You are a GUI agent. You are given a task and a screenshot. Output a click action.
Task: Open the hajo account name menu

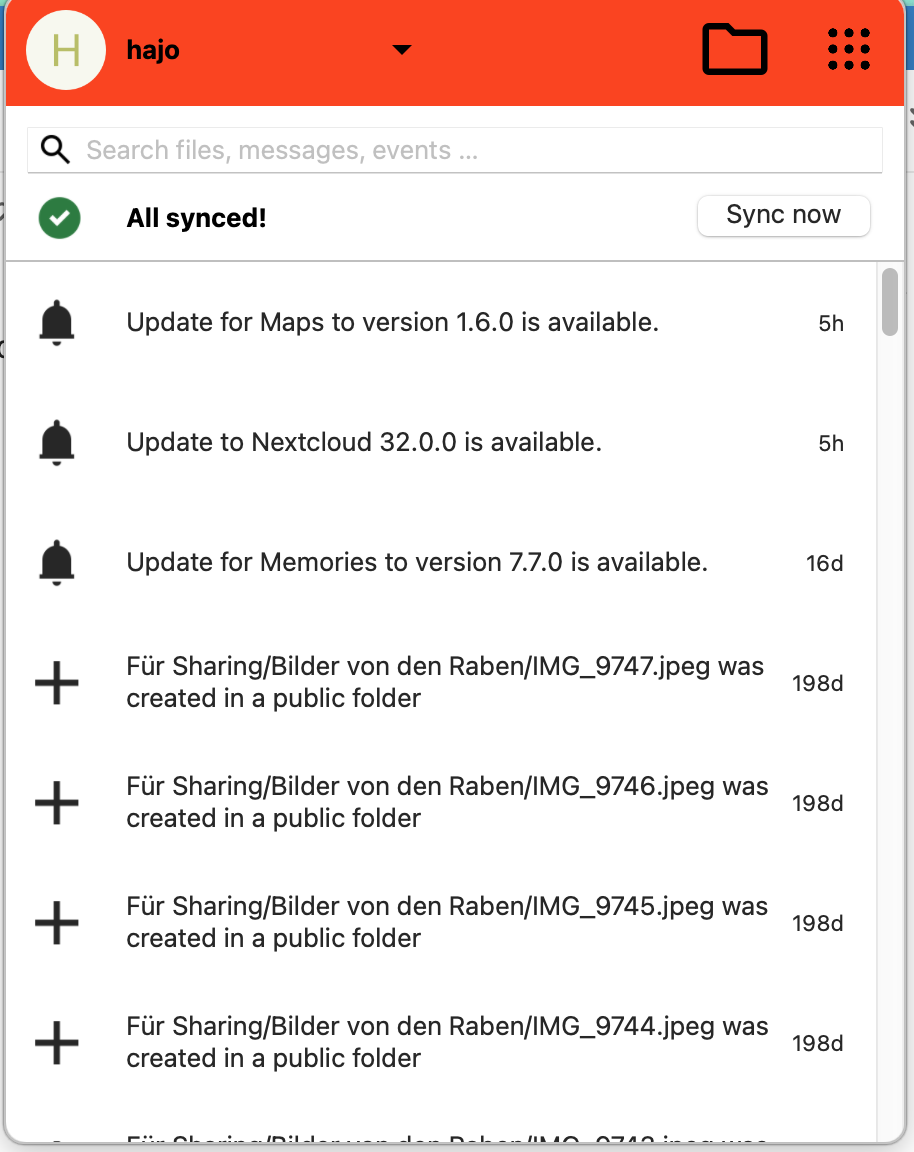[x=153, y=50]
